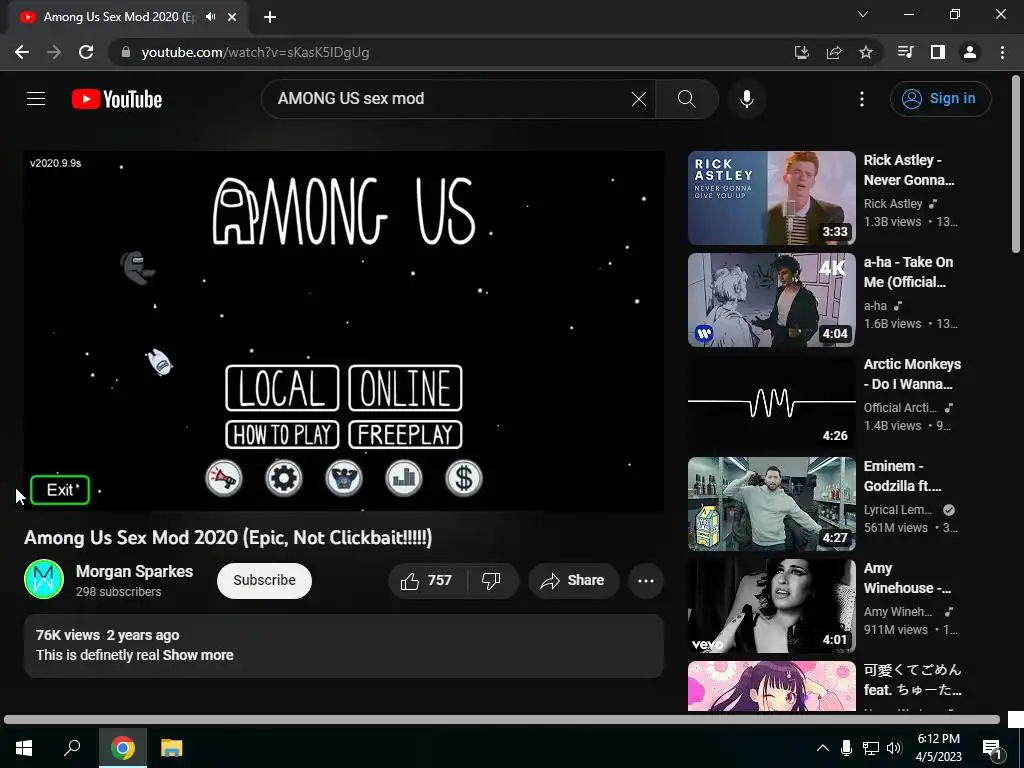Subscribe to Morgan Sparkes
1024x768 pixels.
click(264, 581)
